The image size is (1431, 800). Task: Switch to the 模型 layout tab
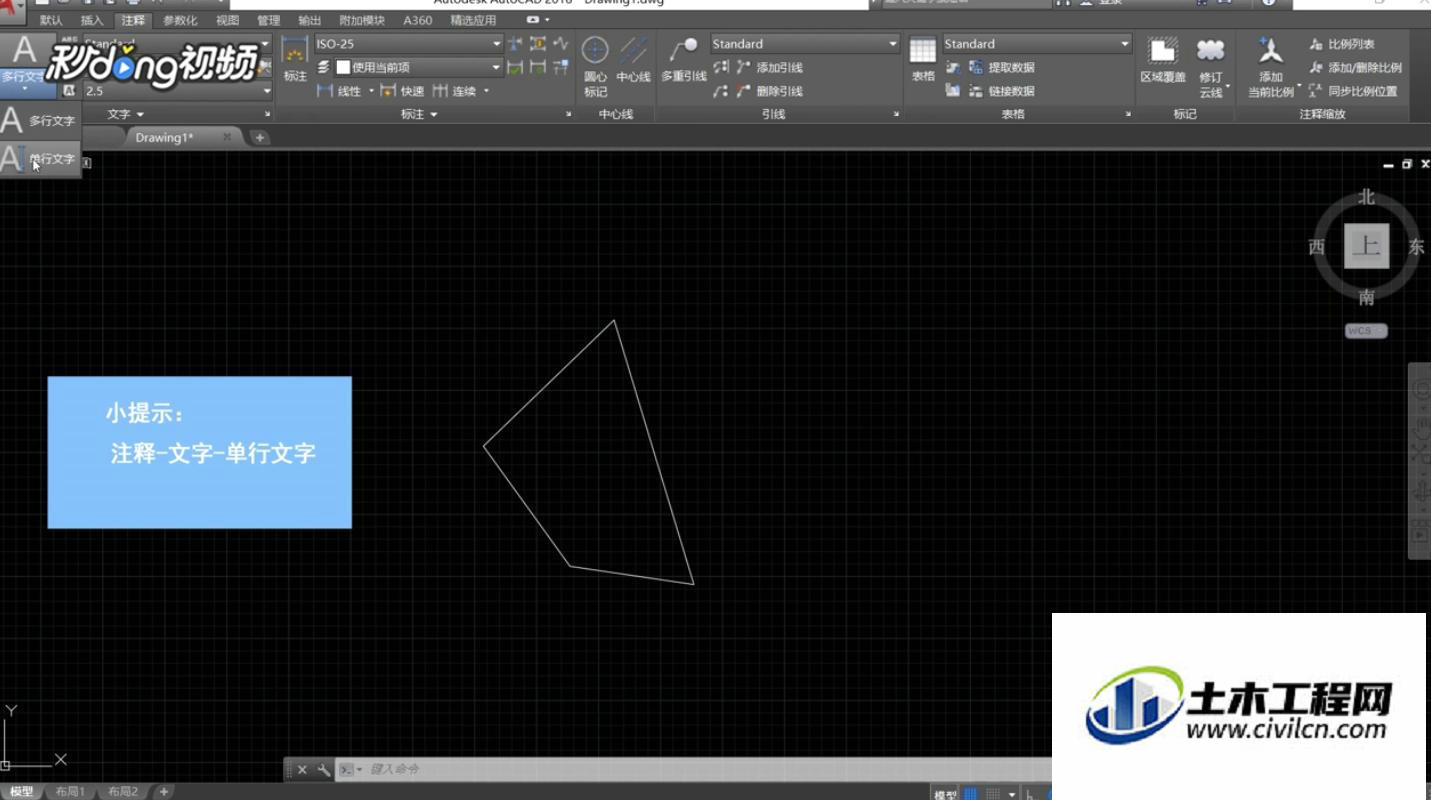(x=21, y=792)
